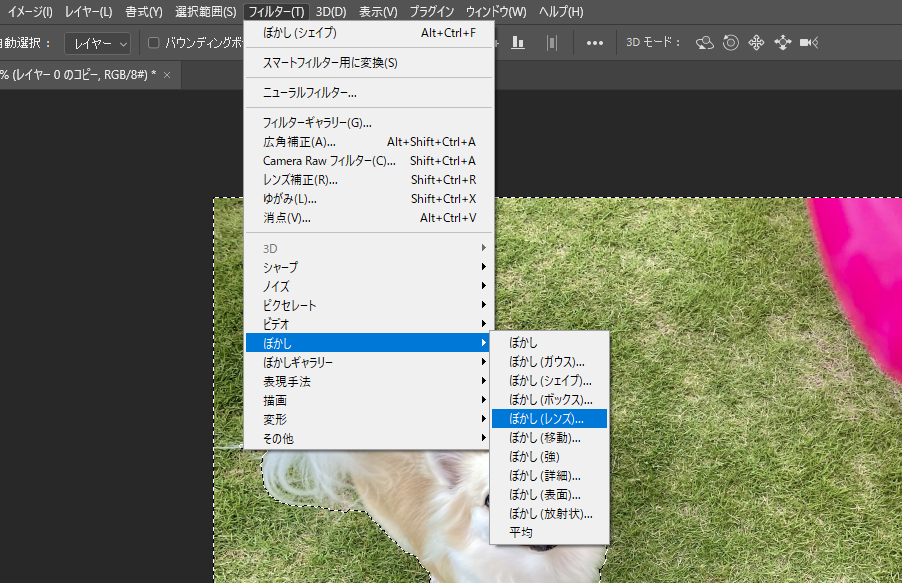Image resolution: width=902 pixels, height=583 pixels.
Task: Open the 表示(V) menu
Action: [x=378, y=12]
